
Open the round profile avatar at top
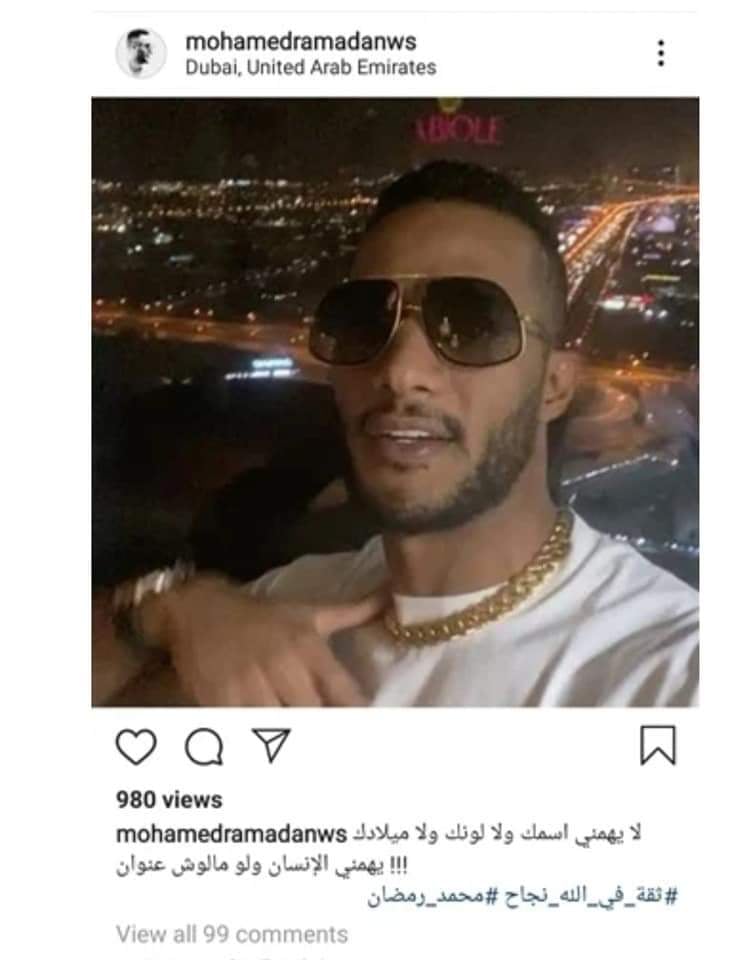141,53
